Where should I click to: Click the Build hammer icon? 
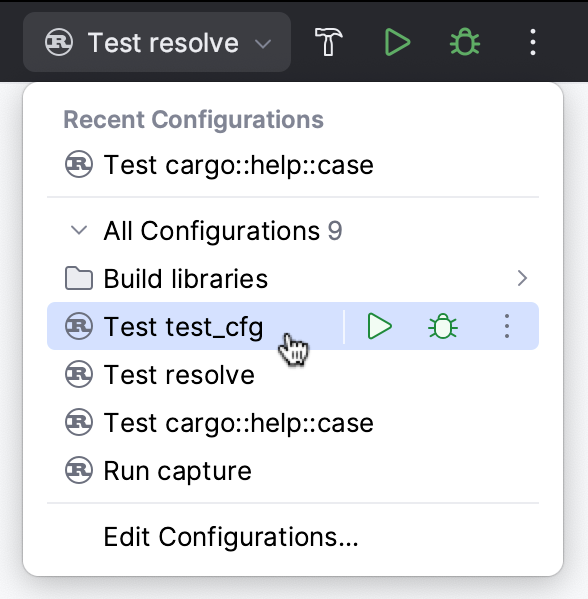(328, 42)
